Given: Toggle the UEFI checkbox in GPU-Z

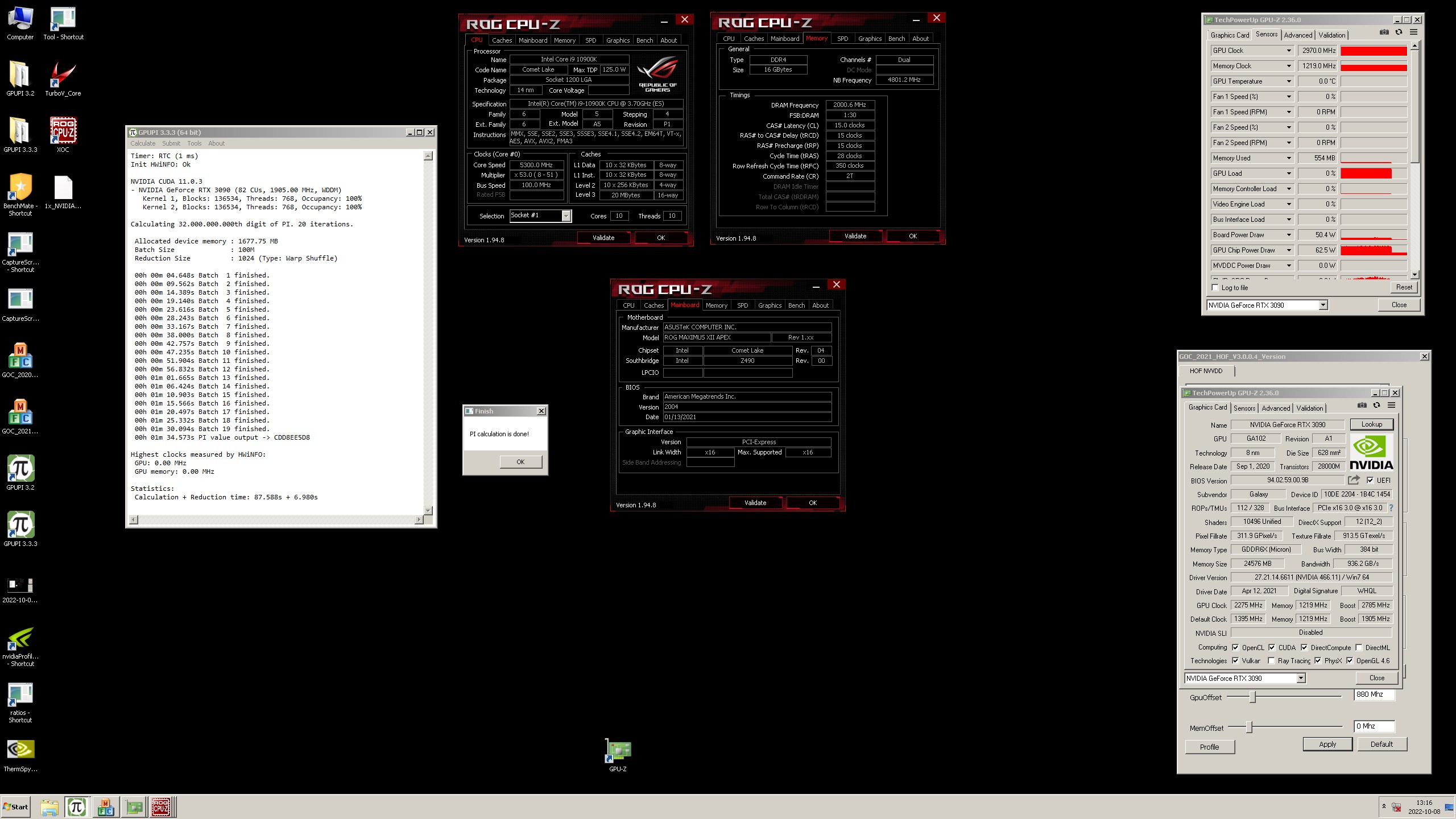Looking at the screenshot, I should (1370, 480).
